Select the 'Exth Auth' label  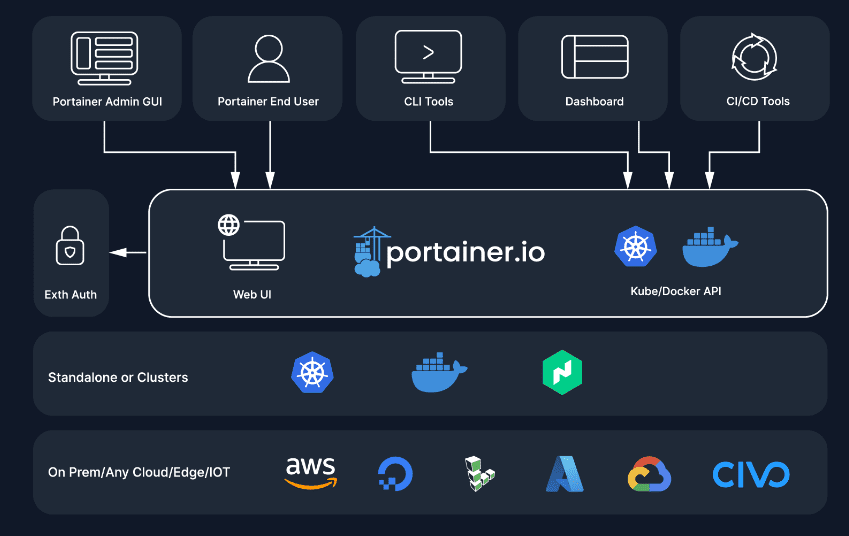pos(70,295)
